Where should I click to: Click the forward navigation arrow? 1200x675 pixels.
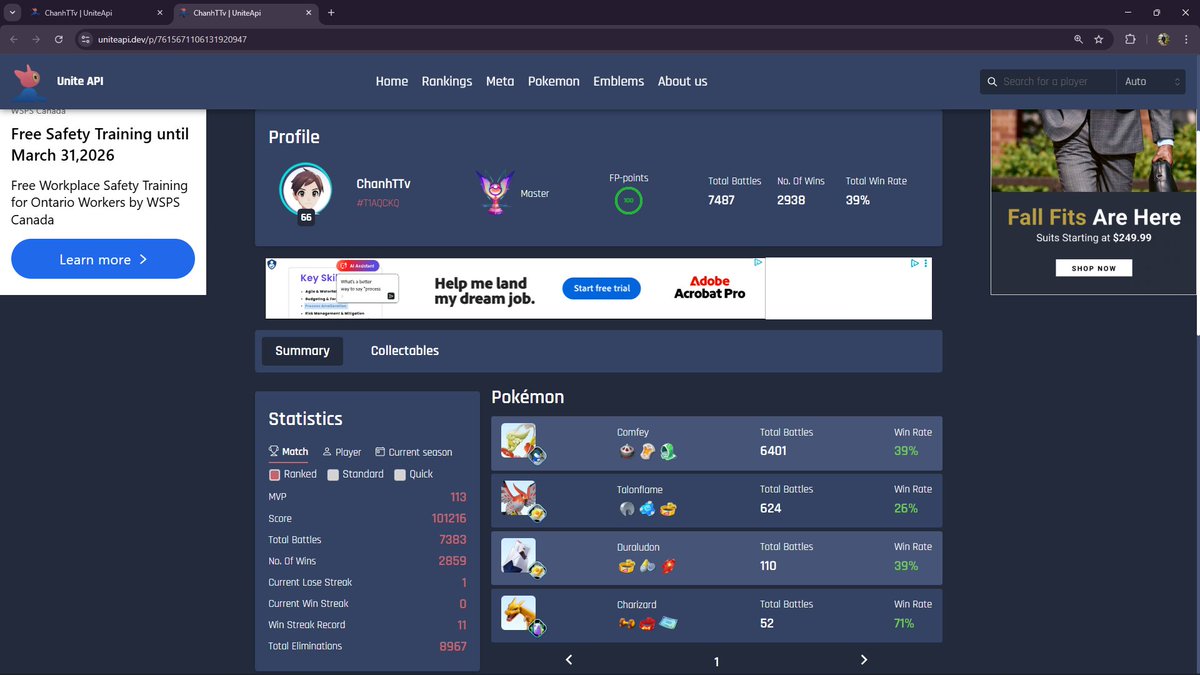tap(36, 39)
